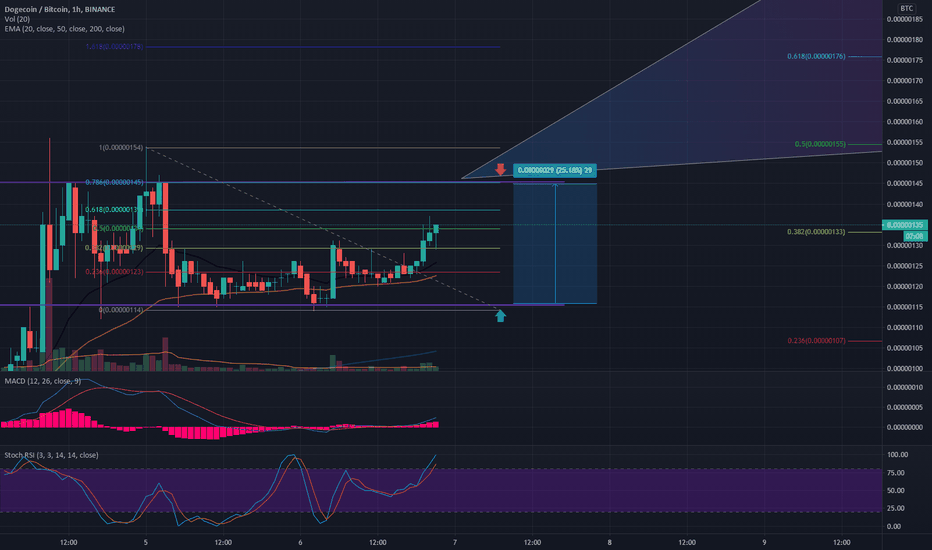The image size is (932, 550).
Task: Click the Stoch RSI (3, 3, 14, 14, close) label
Action: tap(51, 455)
